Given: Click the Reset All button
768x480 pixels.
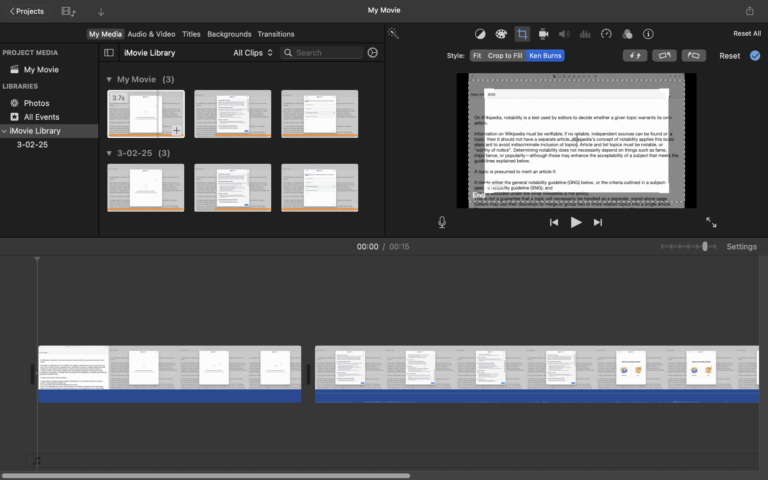Looking at the screenshot, I should click(747, 34).
